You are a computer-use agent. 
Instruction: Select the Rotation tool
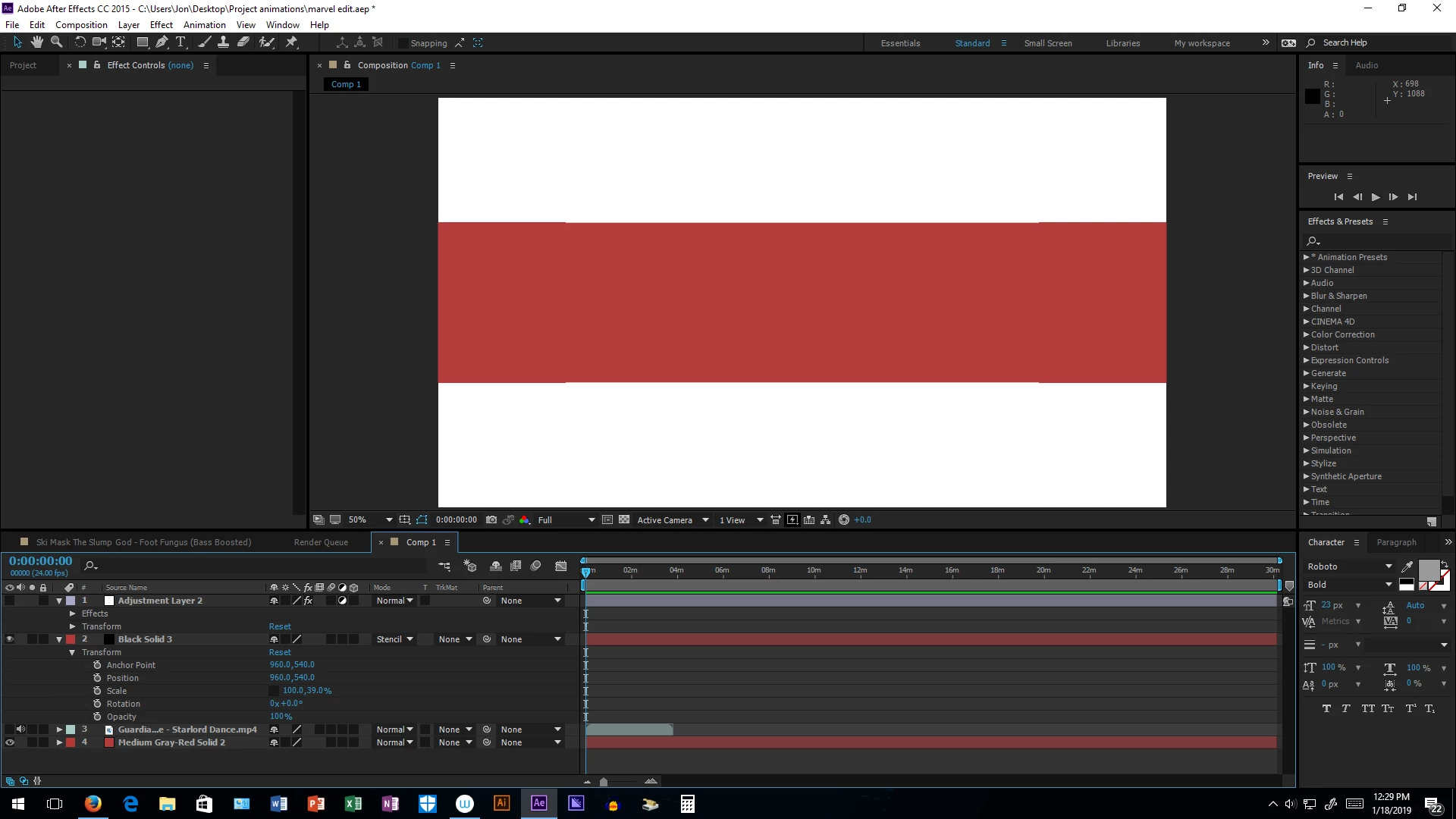click(80, 42)
